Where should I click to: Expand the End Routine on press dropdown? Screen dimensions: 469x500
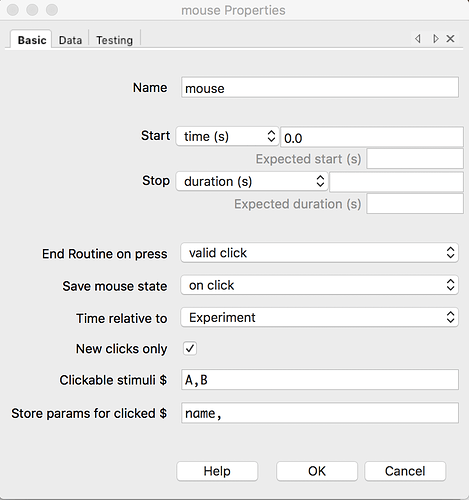tap(319, 253)
